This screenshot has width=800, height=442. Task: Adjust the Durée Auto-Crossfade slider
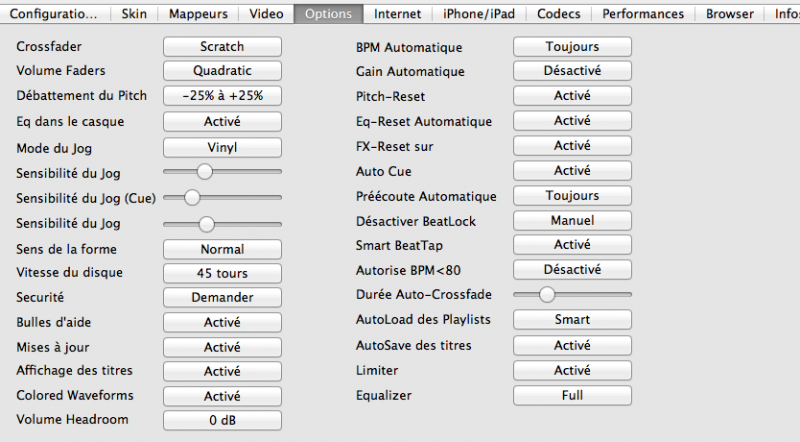(x=547, y=294)
